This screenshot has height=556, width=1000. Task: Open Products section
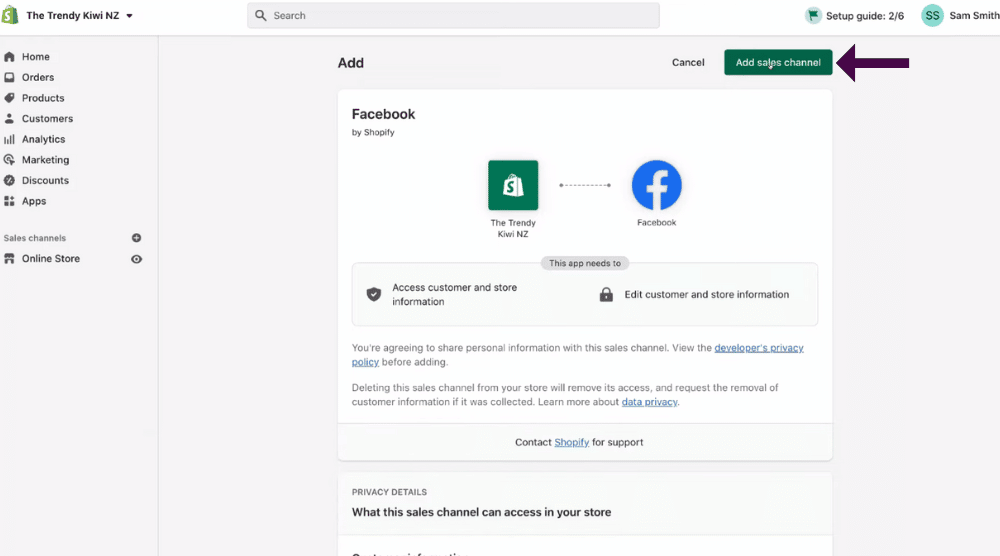(43, 98)
